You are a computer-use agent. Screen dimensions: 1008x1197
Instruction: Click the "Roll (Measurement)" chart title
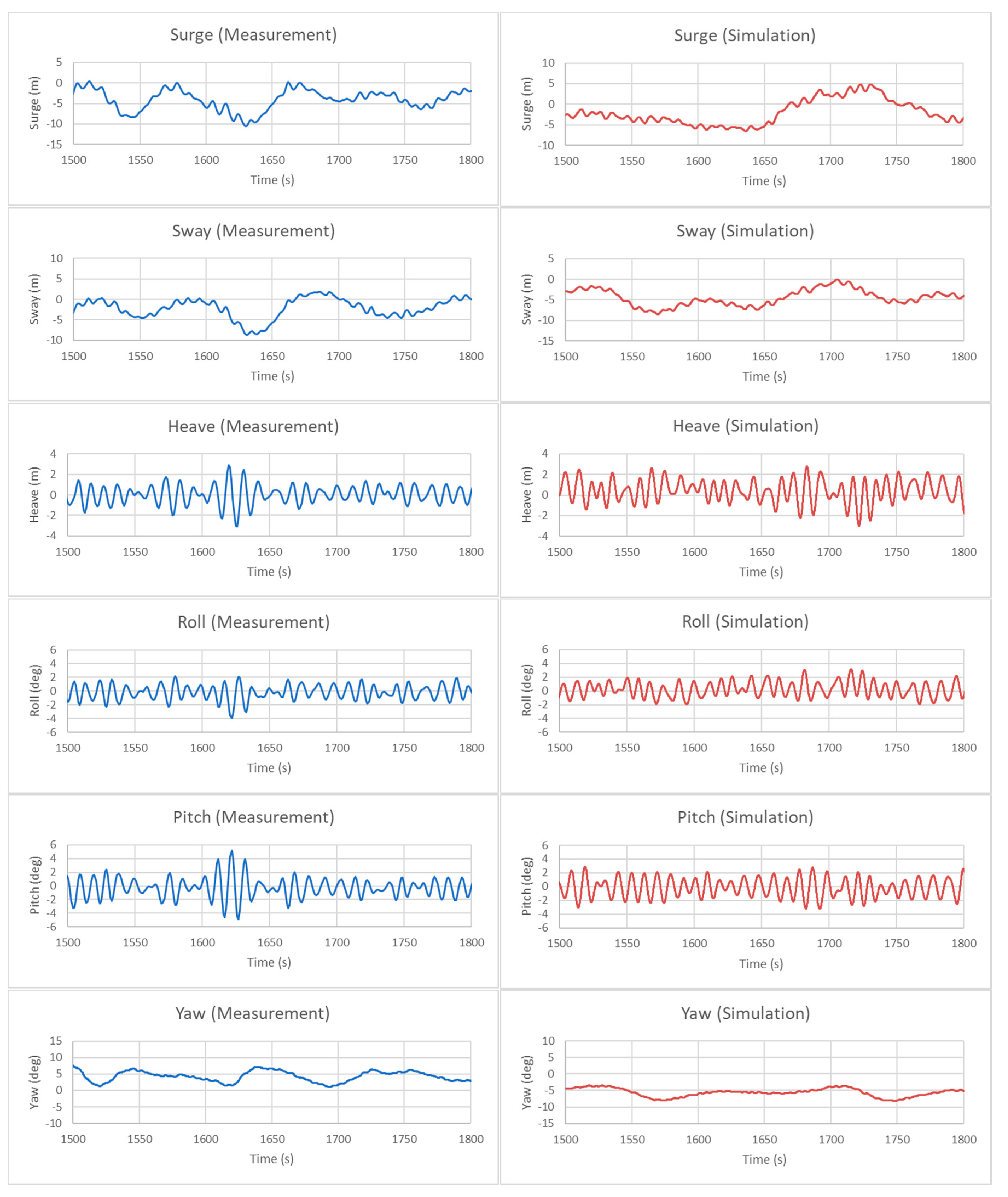(253, 622)
